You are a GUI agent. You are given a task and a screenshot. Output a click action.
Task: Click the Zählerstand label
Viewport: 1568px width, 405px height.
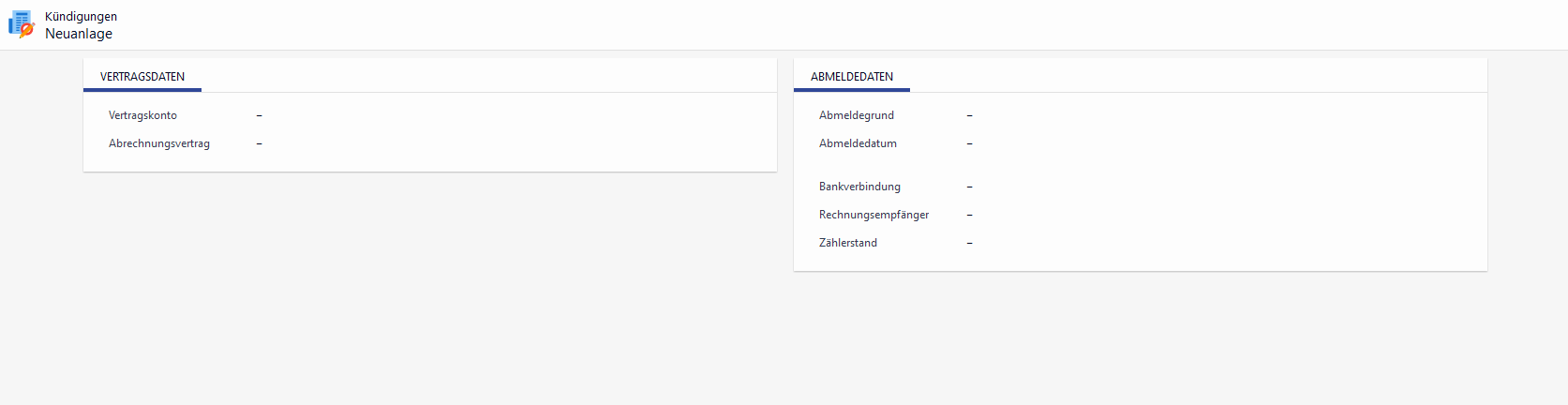848,243
